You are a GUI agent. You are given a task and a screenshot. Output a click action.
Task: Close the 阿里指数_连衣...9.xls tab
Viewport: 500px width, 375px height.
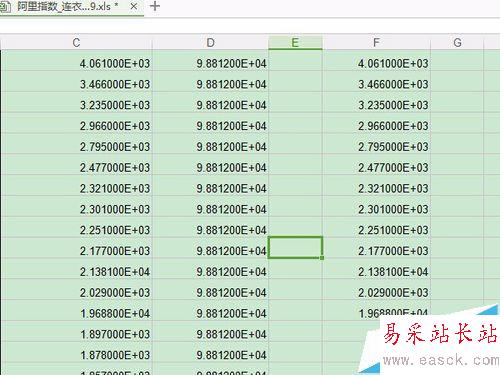134,6
